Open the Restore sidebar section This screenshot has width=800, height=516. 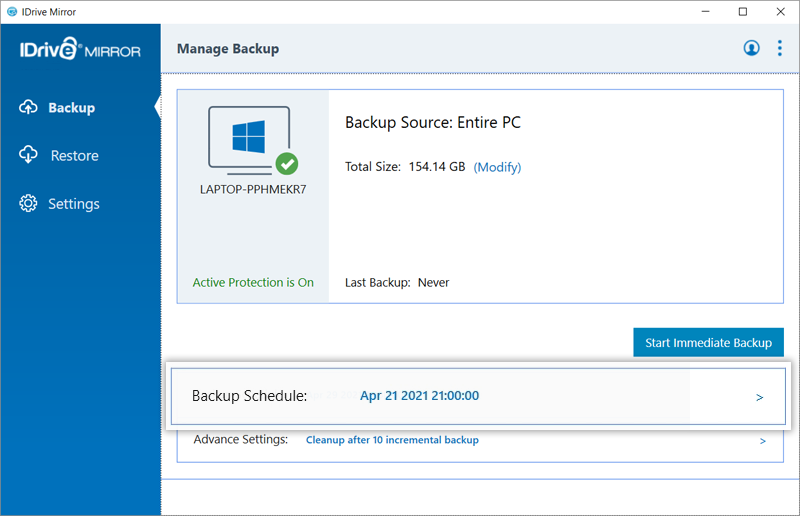point(74,156)
